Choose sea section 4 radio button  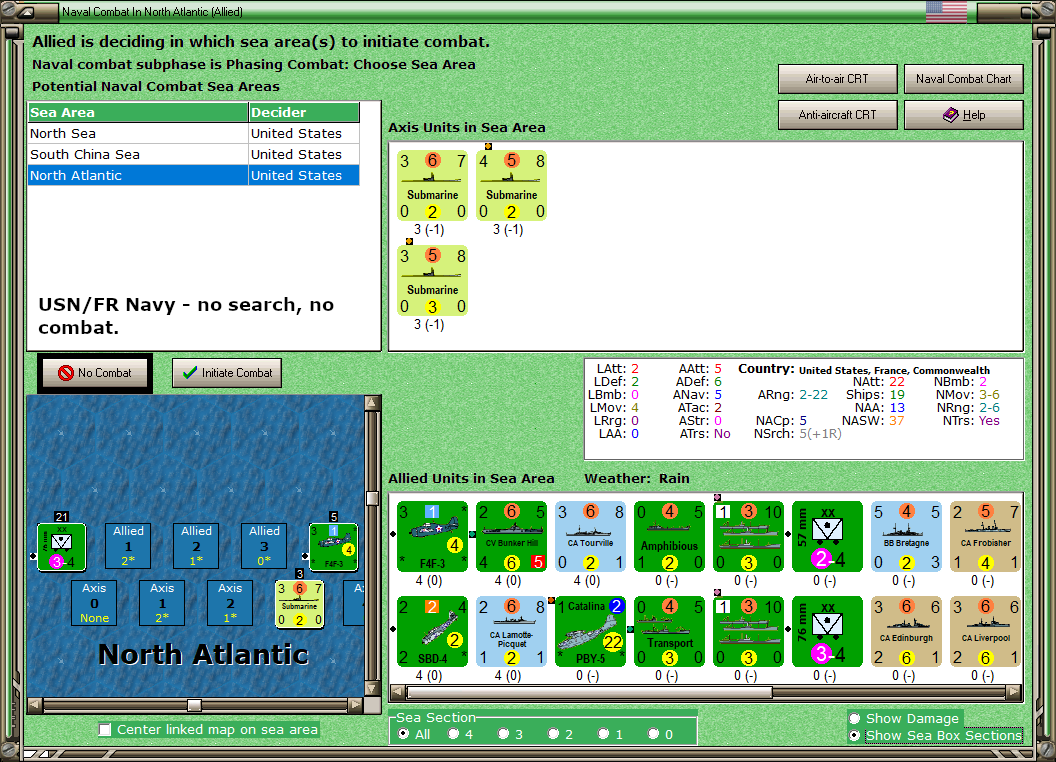click(454, 734)
